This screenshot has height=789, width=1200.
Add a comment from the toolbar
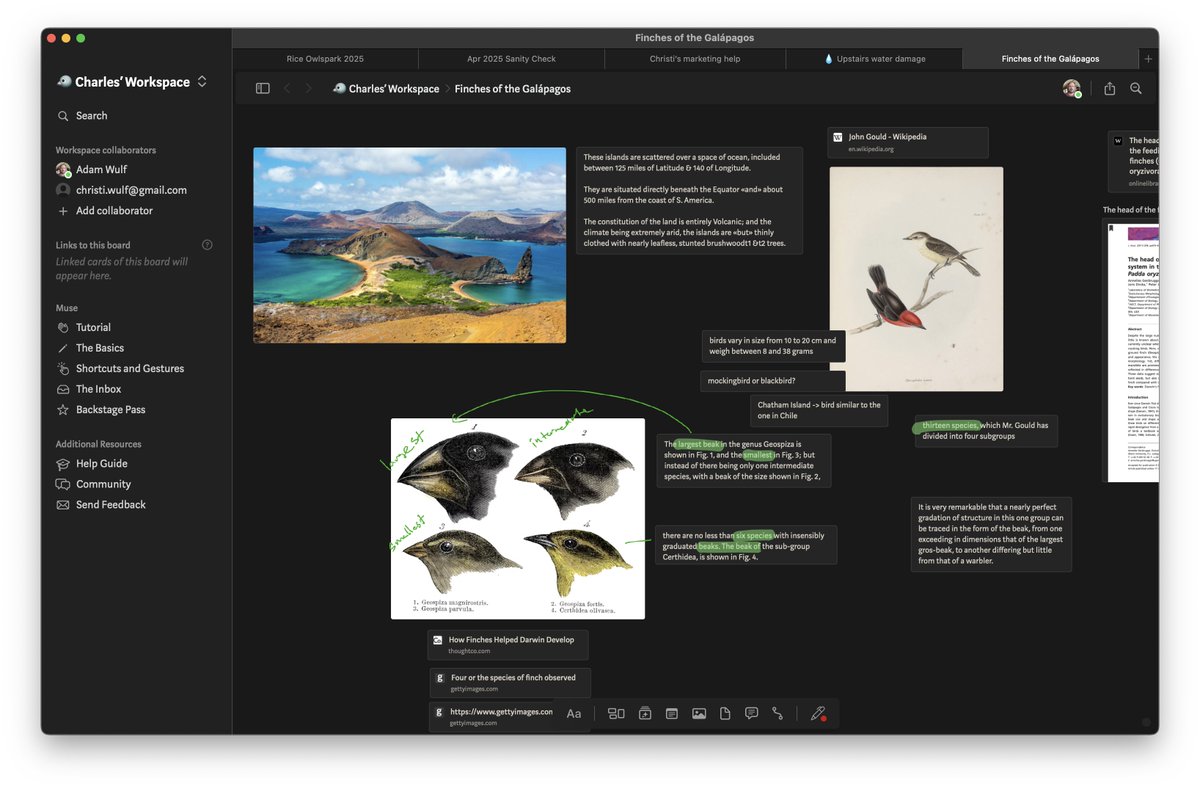752,713
